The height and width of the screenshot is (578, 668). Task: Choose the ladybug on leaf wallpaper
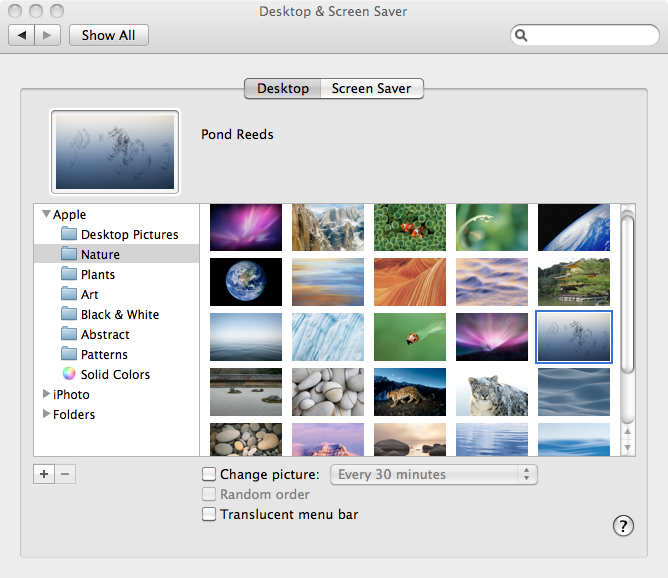click(410, 337)
